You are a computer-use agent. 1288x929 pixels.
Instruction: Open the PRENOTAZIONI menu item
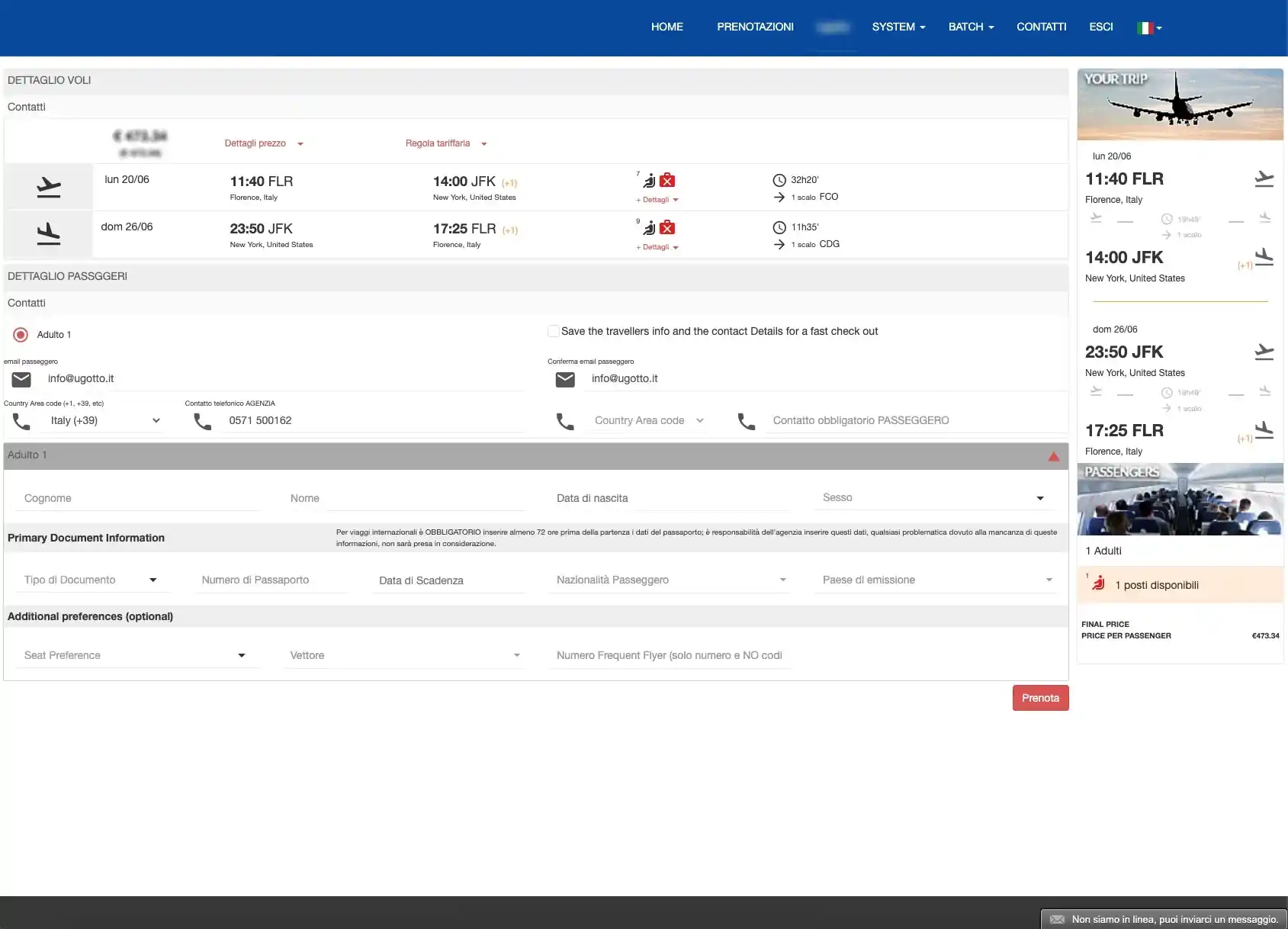754,27
